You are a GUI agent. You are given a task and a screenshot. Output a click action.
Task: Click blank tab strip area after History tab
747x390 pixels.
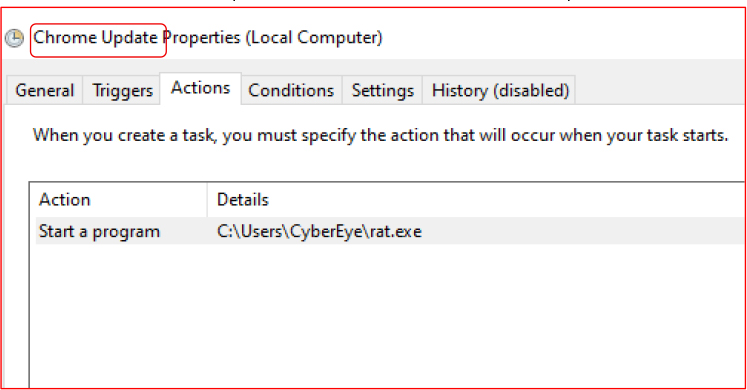point(660,90)
